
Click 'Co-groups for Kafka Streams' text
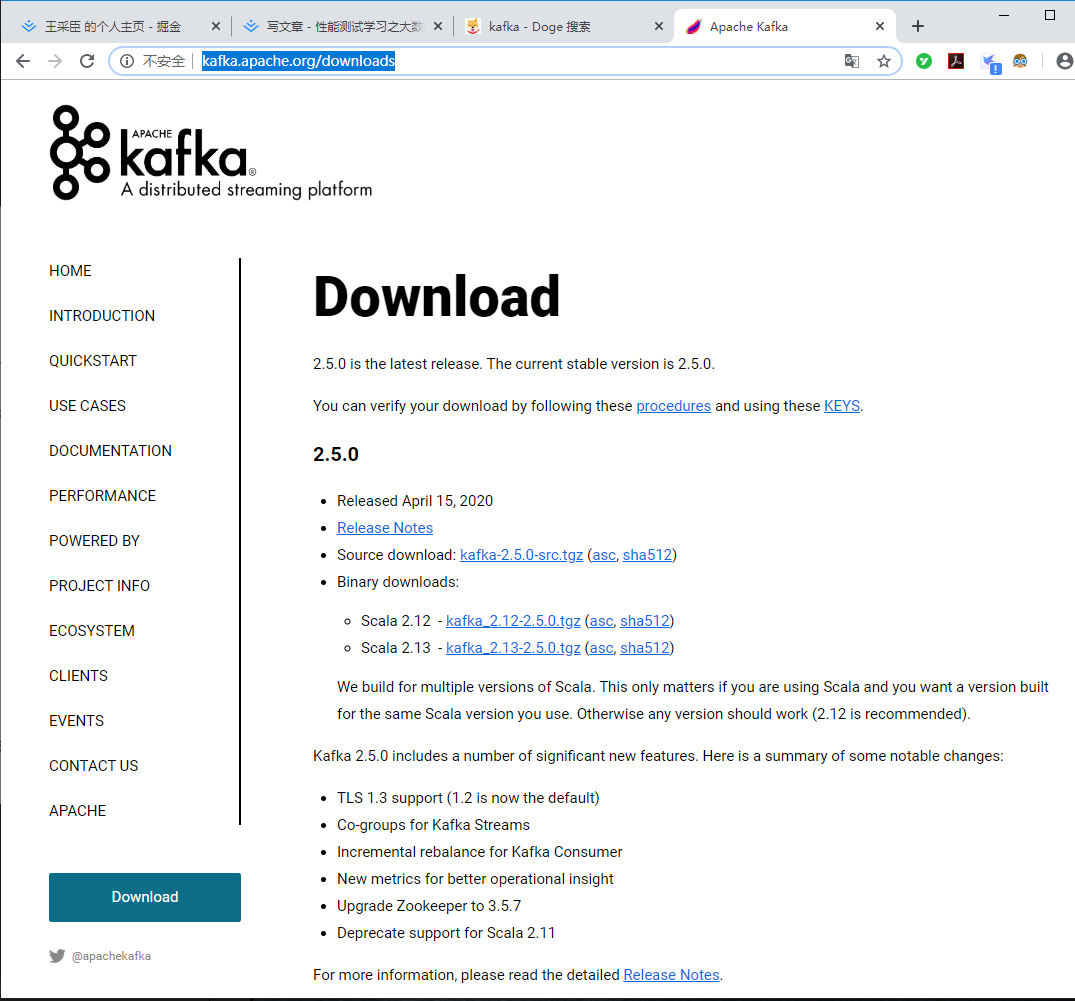click(433, 825)
